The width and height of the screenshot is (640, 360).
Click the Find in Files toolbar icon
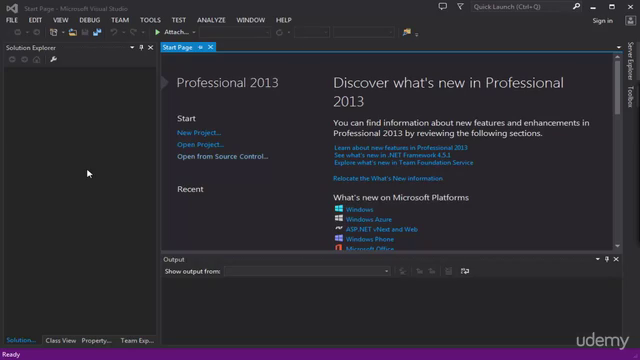tap(407, 32)
